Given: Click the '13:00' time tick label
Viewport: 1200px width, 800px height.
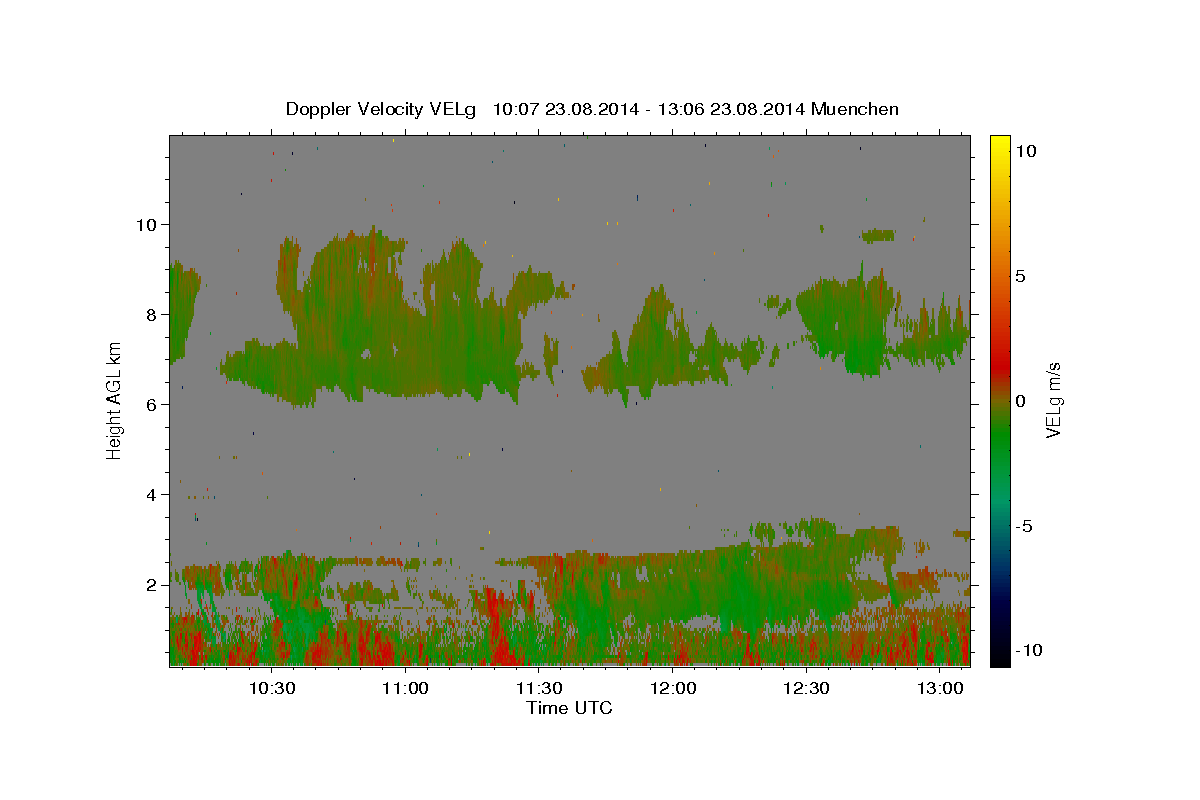Looking at the screenshot, I should pyautogui.click(x=940, y=689).
